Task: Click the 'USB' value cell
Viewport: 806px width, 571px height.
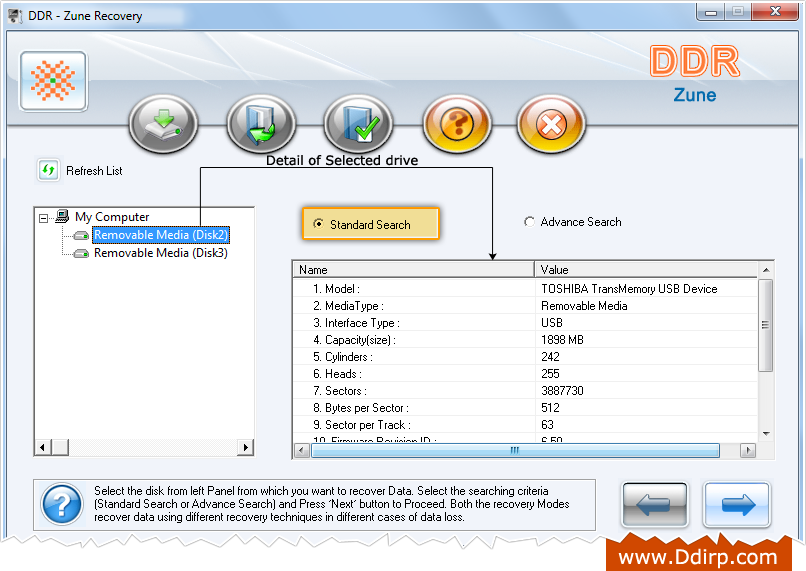Action: point(552,323)
